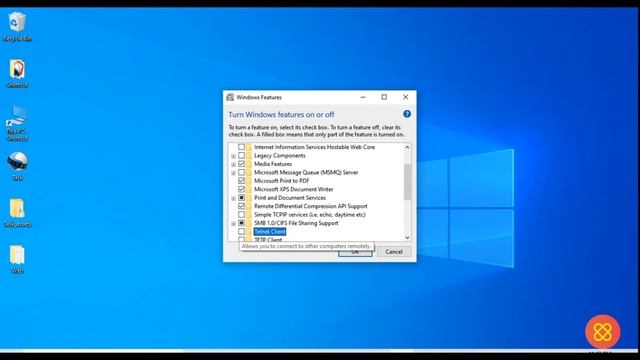The image size is (640, 360).
Task: Enable Microsoft Message Queue (MSMQ) Server checkbox
Action: pos(242,173)
